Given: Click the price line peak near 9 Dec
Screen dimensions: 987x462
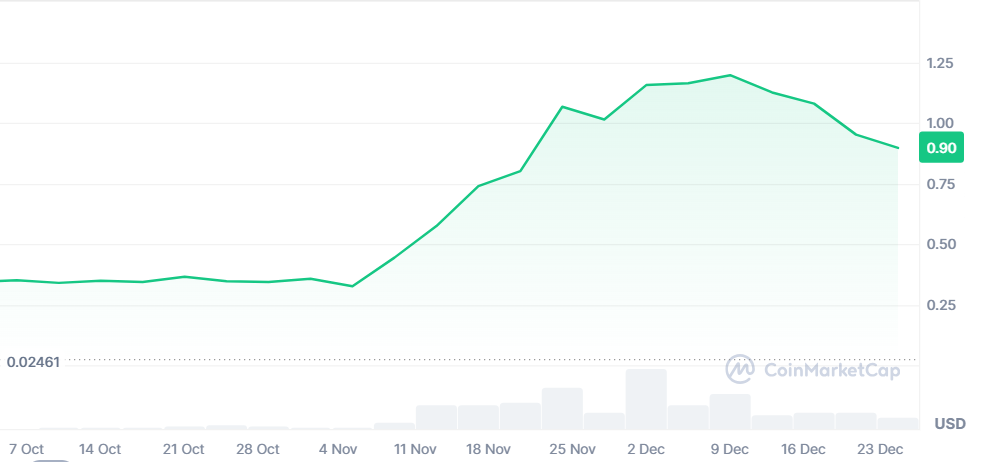Looking at the screenshot, I should coord(730,75).
